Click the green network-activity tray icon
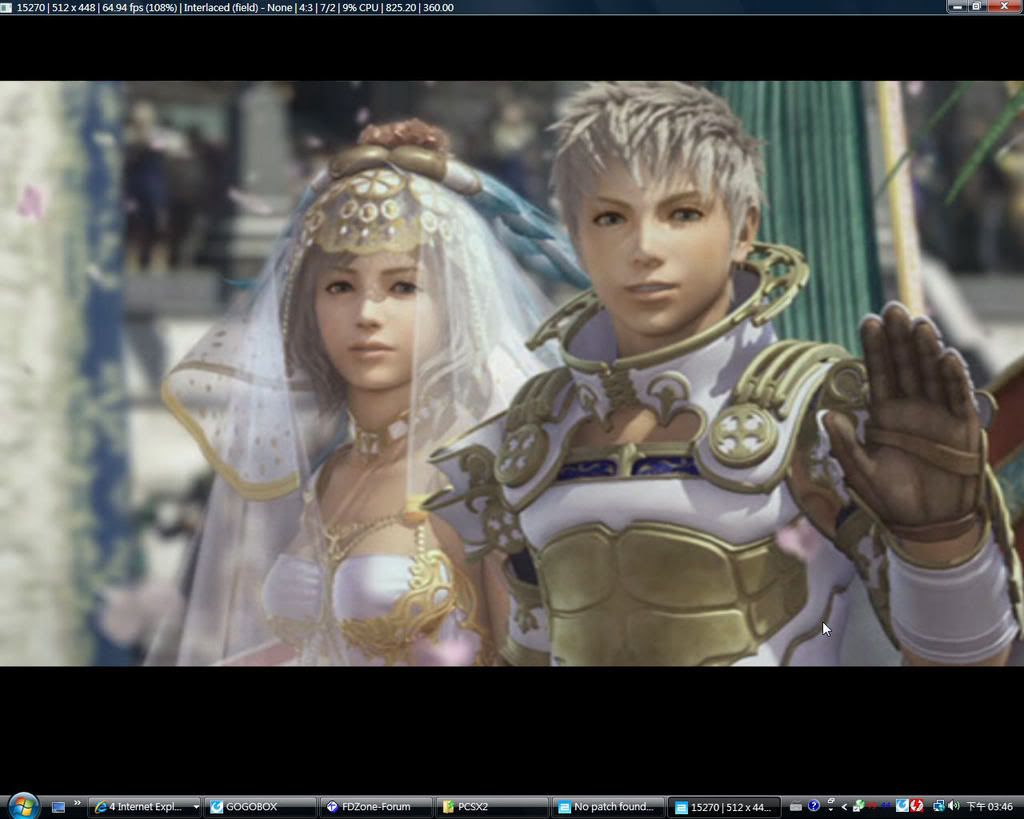 tap(859, 807)
